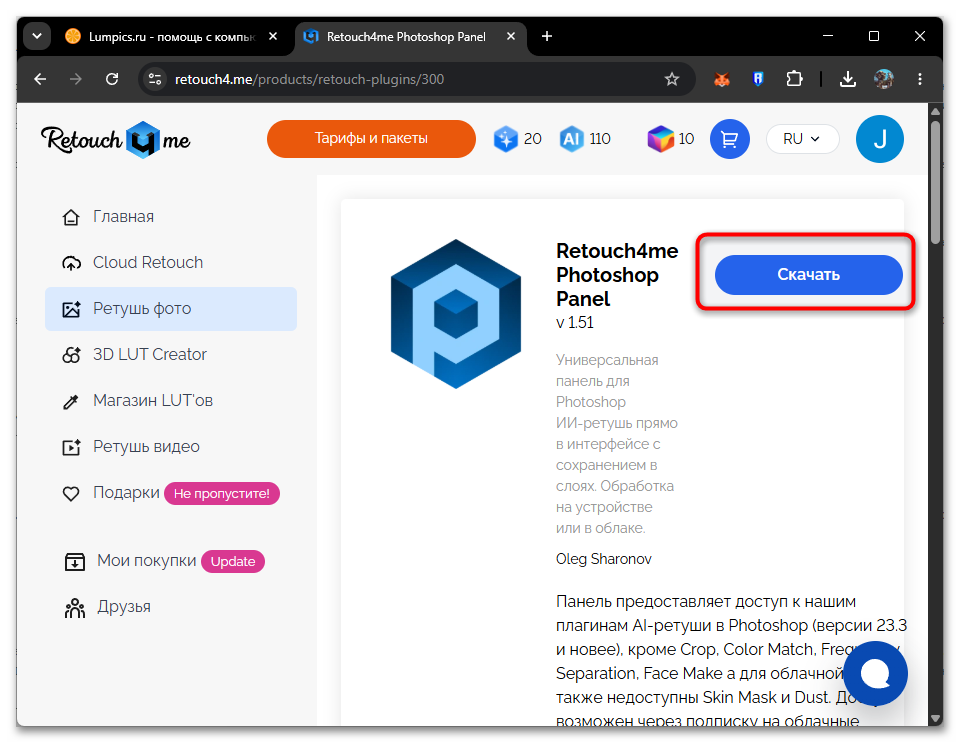Open Тарифы и пакеты page
Screen dimensions: 960x743
(371, 139)
